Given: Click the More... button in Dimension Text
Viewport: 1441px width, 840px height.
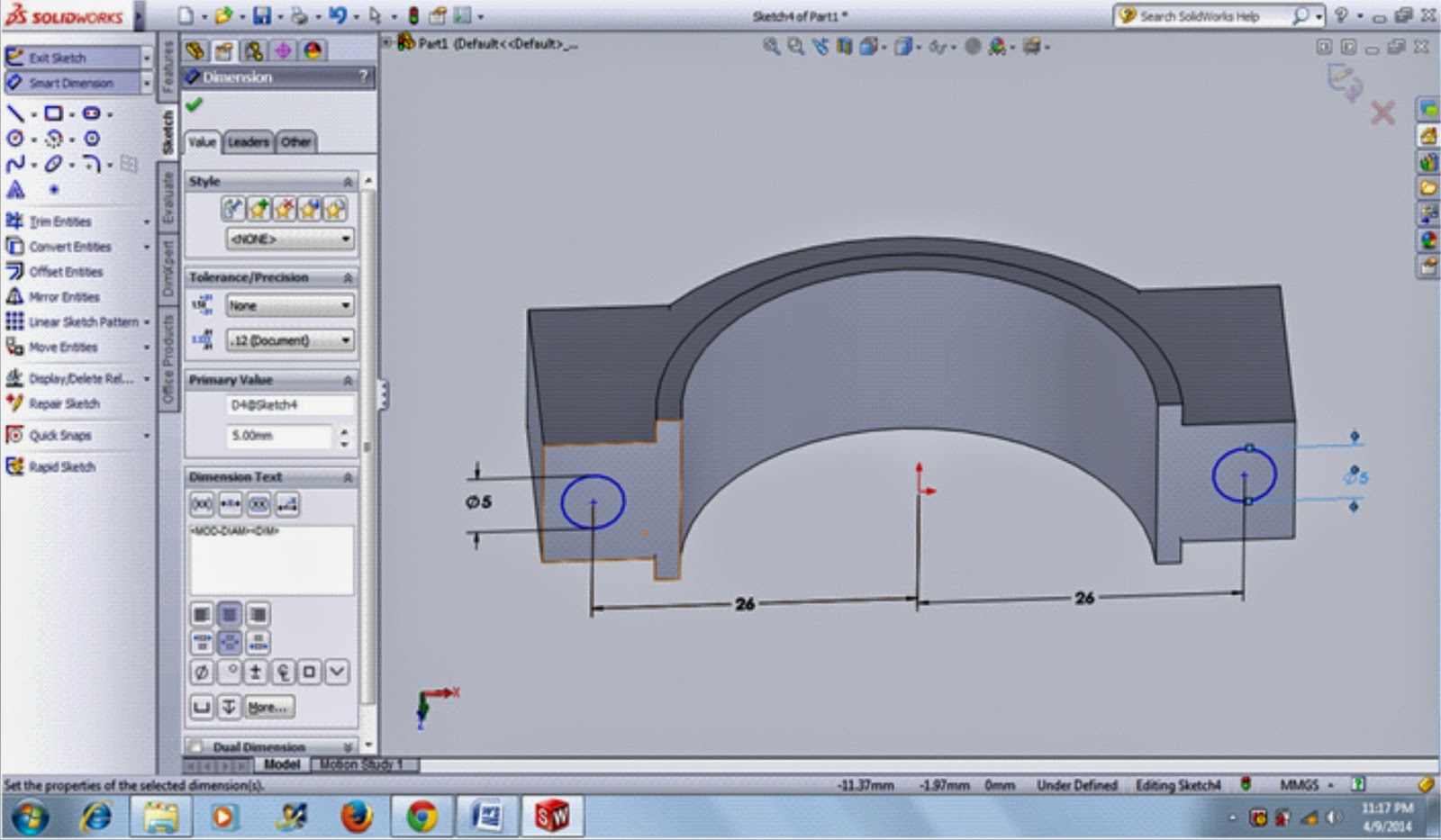Looking at the screenshot, I should pos(269,707).
